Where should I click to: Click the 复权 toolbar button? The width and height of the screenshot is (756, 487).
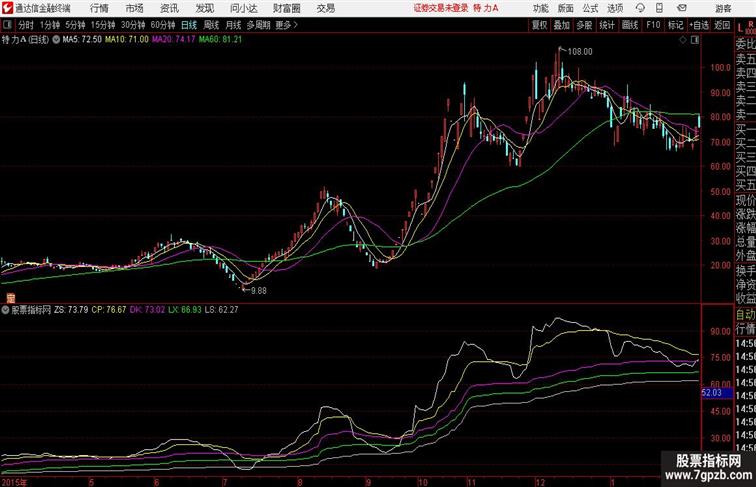pyautogui.click(x=539, y=25)
